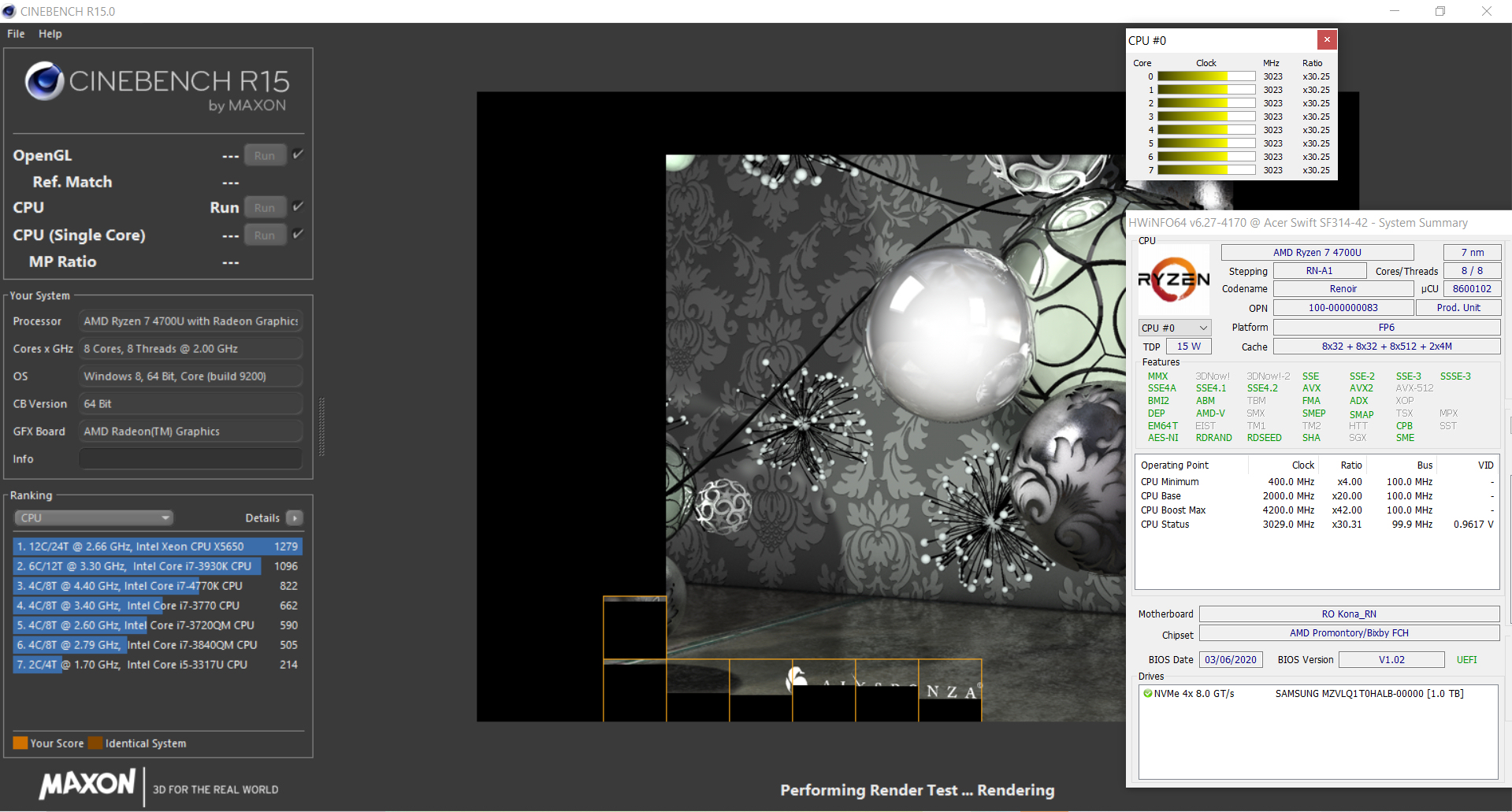Toggle the OpenGL test checkbox
Image resolution: width=1512 pixels, height=812 pixels.
click(x=298, y=154)
